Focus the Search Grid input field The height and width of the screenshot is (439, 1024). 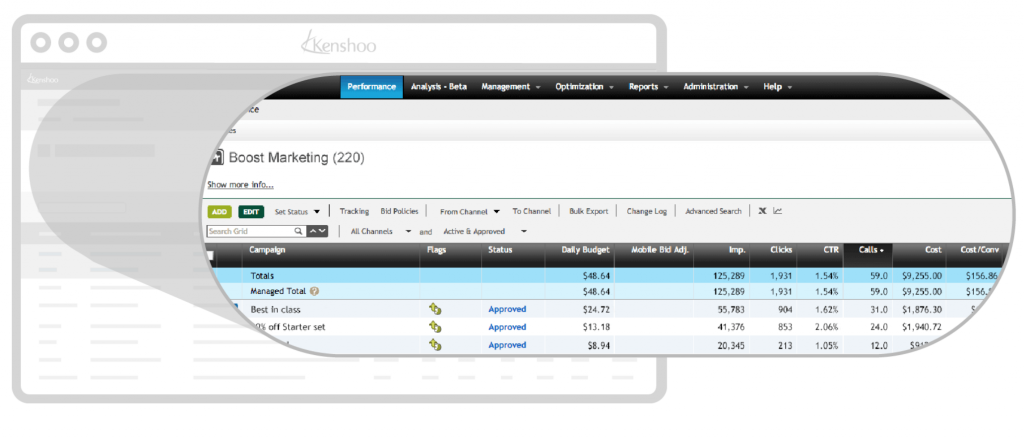(249, 231)
